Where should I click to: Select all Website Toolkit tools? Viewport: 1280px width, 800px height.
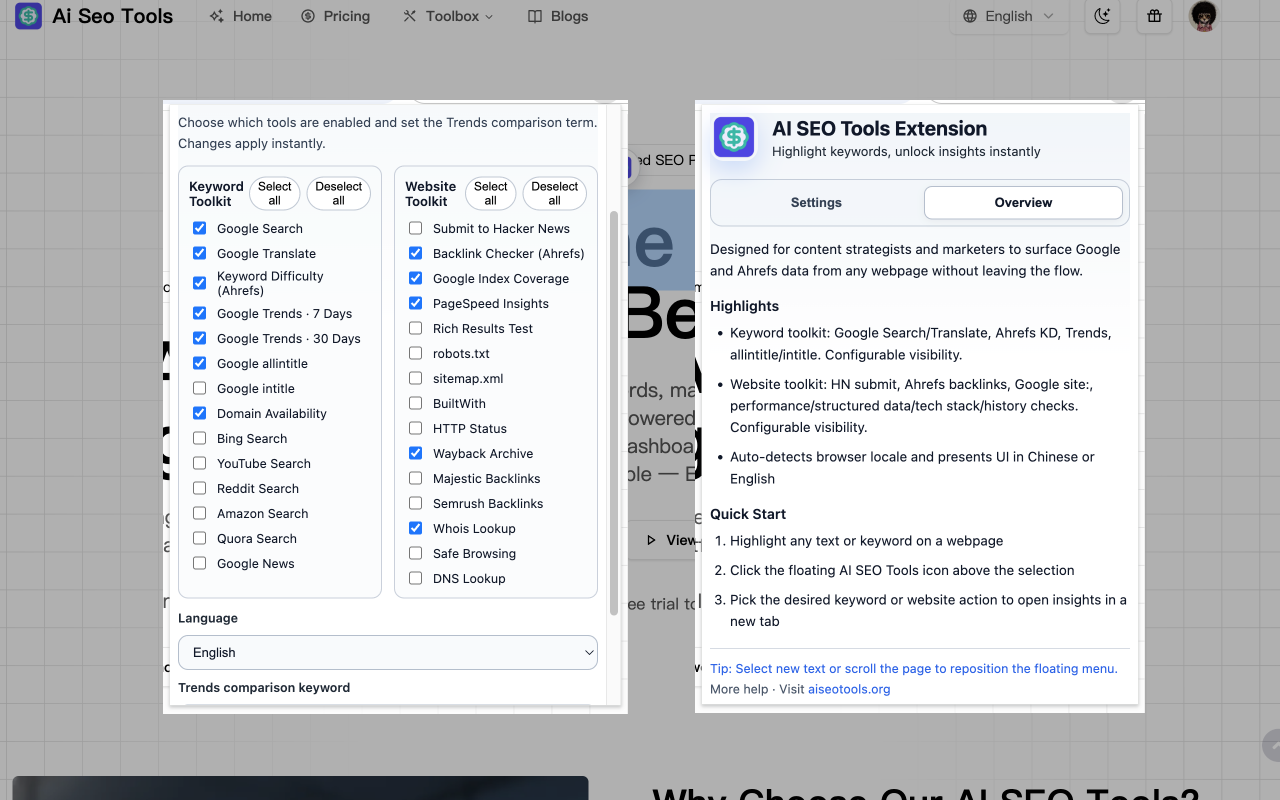(491, 193)
